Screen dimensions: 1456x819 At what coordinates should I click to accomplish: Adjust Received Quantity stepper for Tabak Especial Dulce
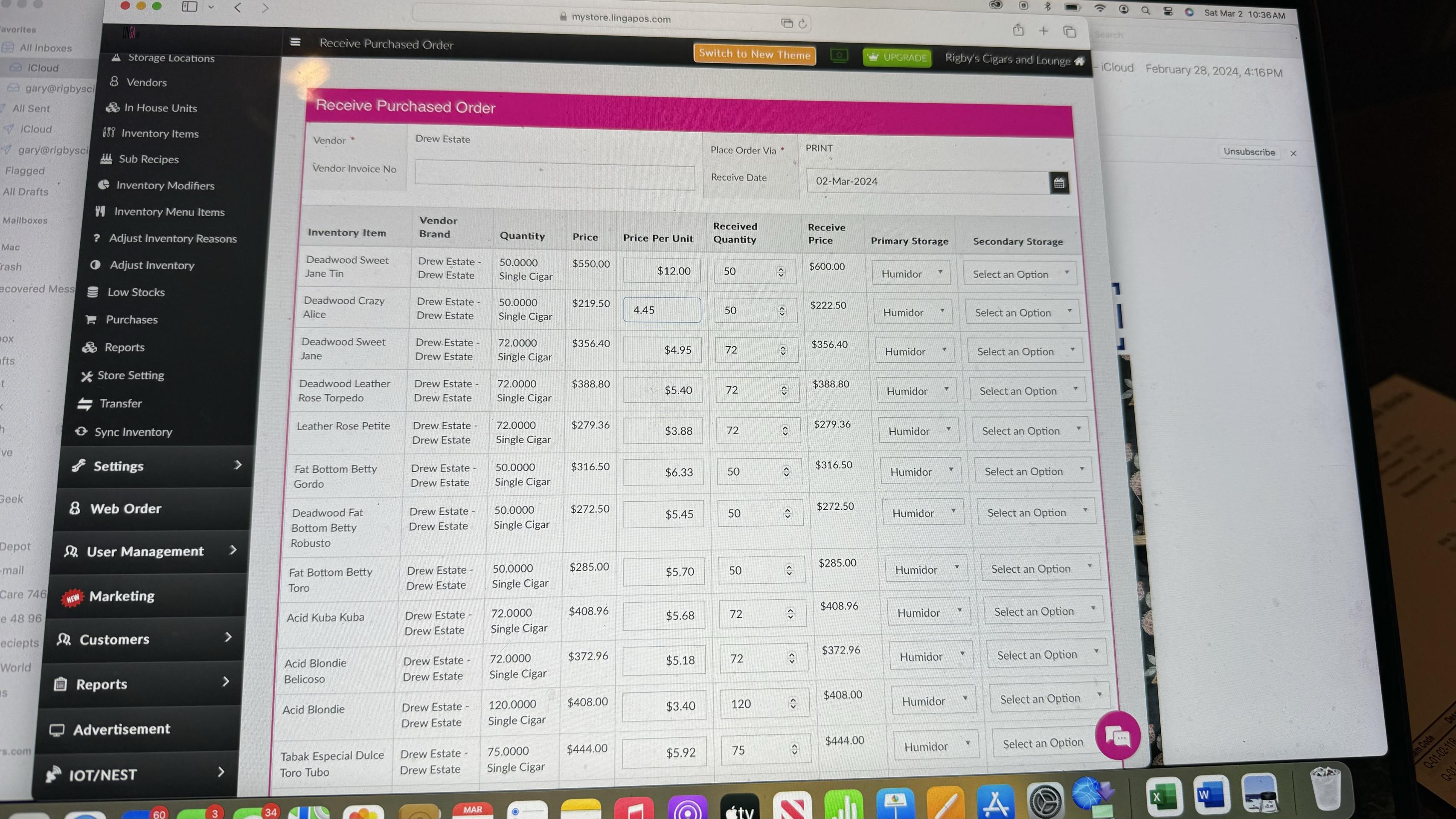pyautogui.click(x=794, y=749)
